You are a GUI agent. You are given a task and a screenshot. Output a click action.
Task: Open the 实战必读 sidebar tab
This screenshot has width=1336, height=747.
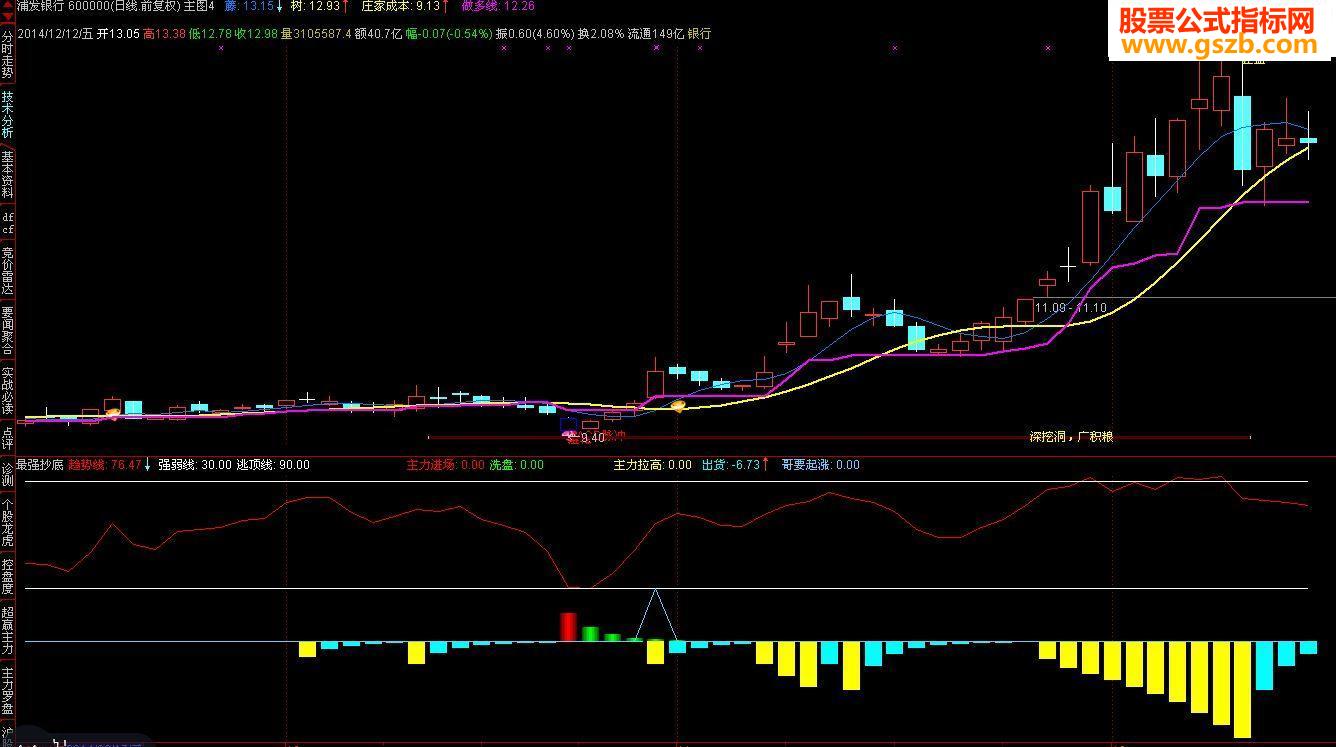7,391
